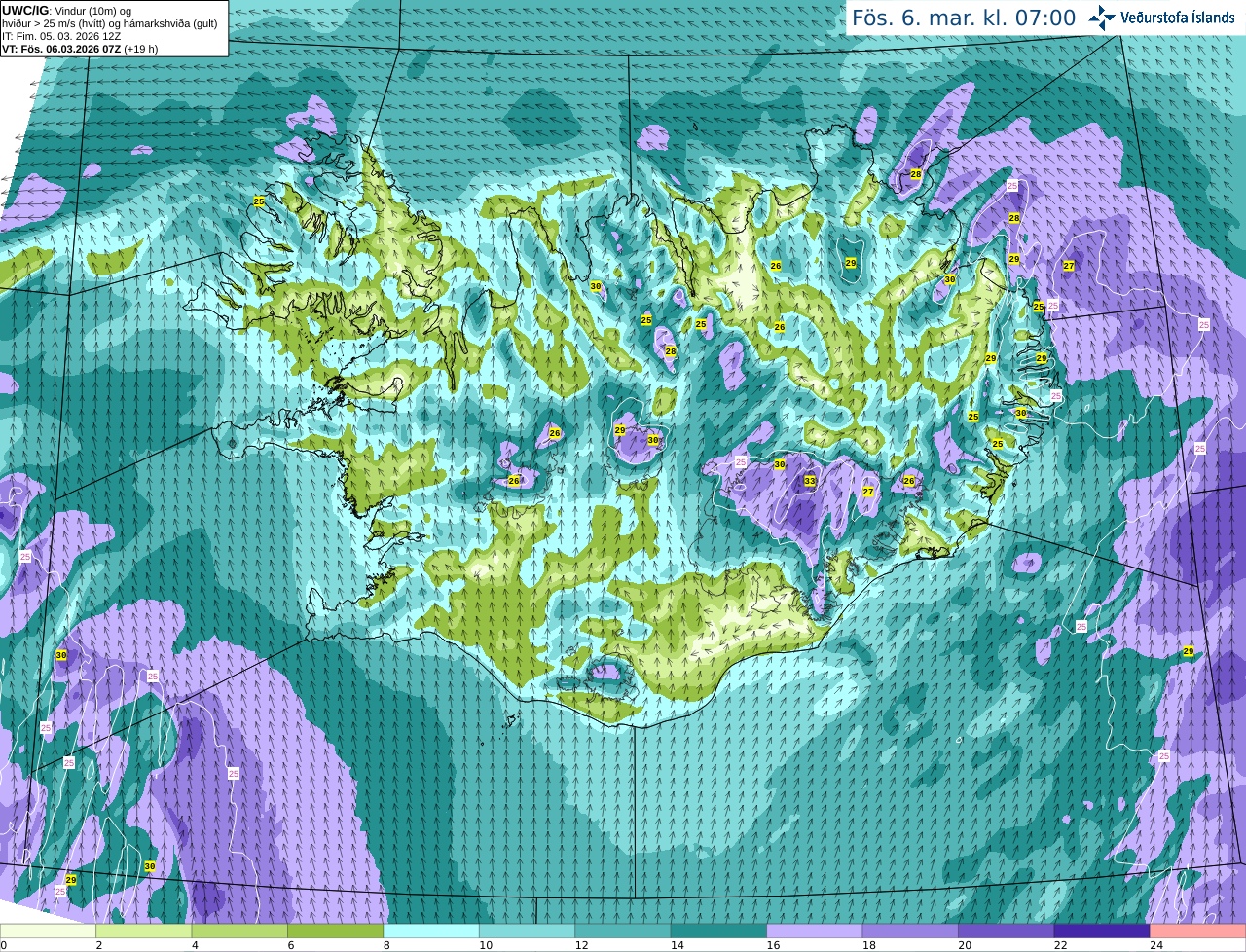Image resolution: width=1246 pixels, height=952 pixels.
Task: Click the light green 4–6 m/s legend swatch
Action: (x=239, y=931)
